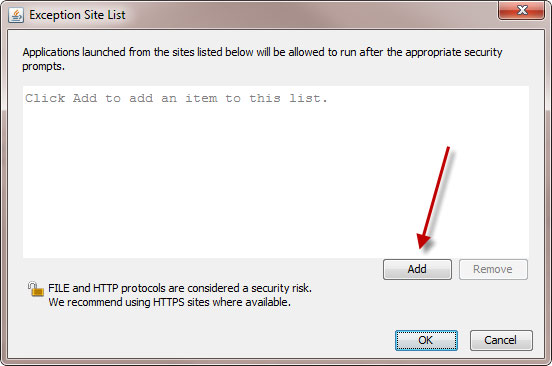Click the greyed-out Remove button
The image size is (552, 366).
493,269
